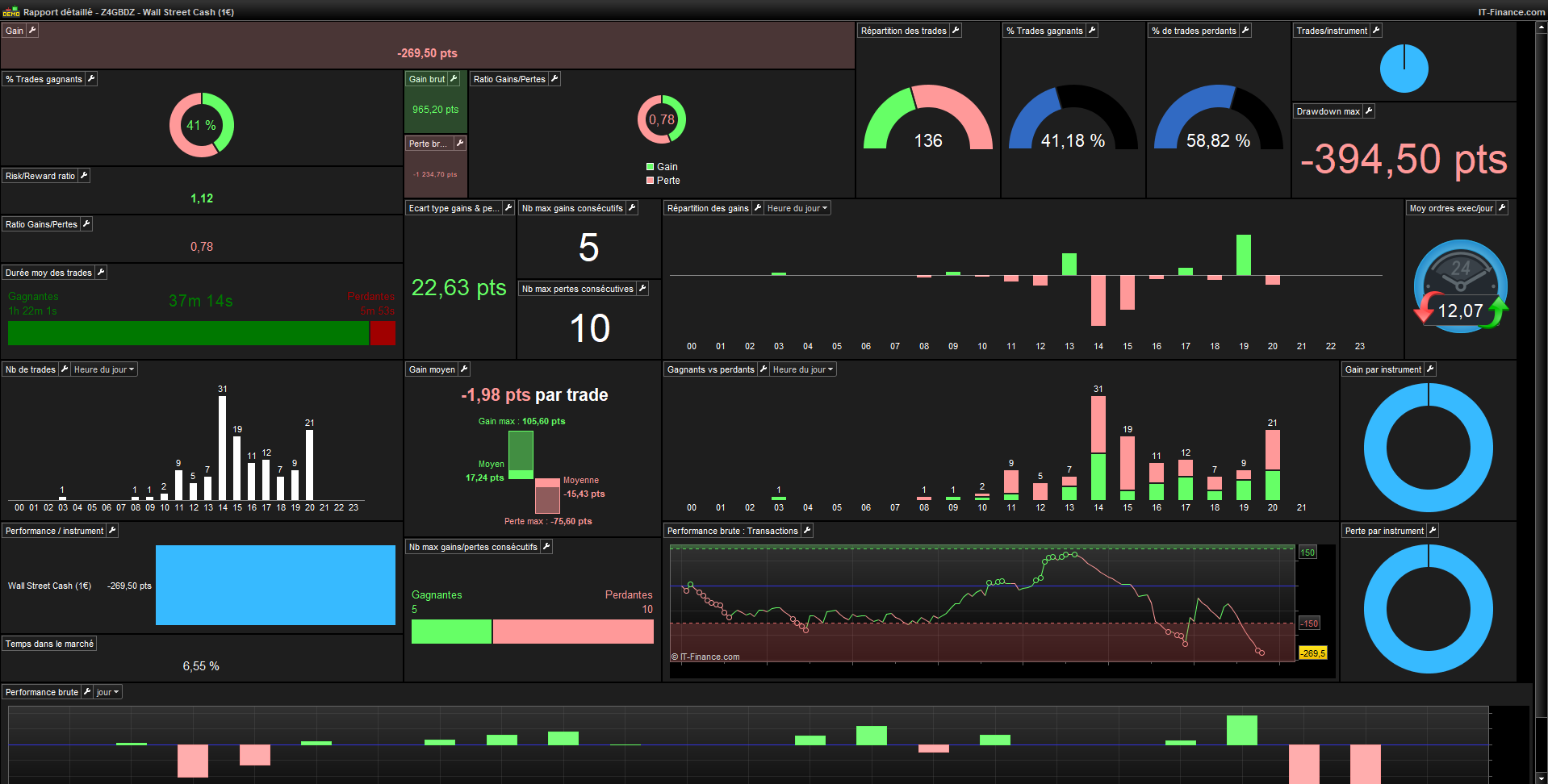Configure Durée moy des trades with wrench icon
This screenshot has width=1548, height=784.
[x=101, y=273]
